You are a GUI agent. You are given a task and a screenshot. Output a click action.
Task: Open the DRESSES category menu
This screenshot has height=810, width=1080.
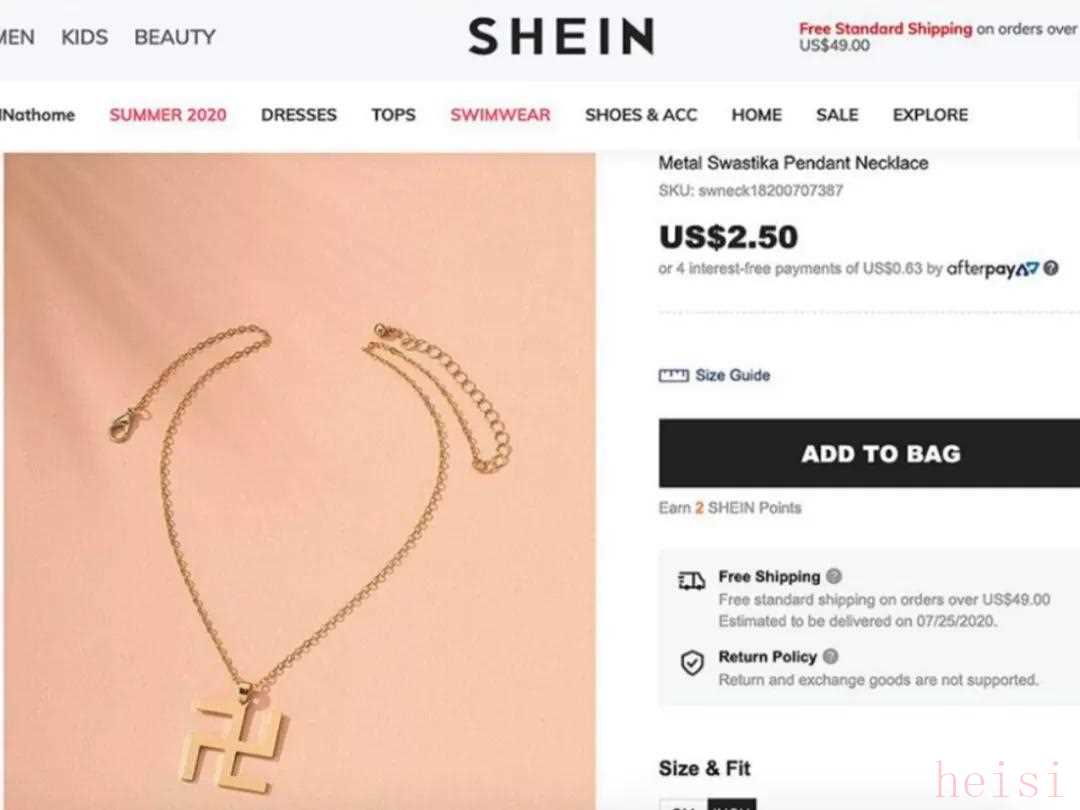point(299,115)
